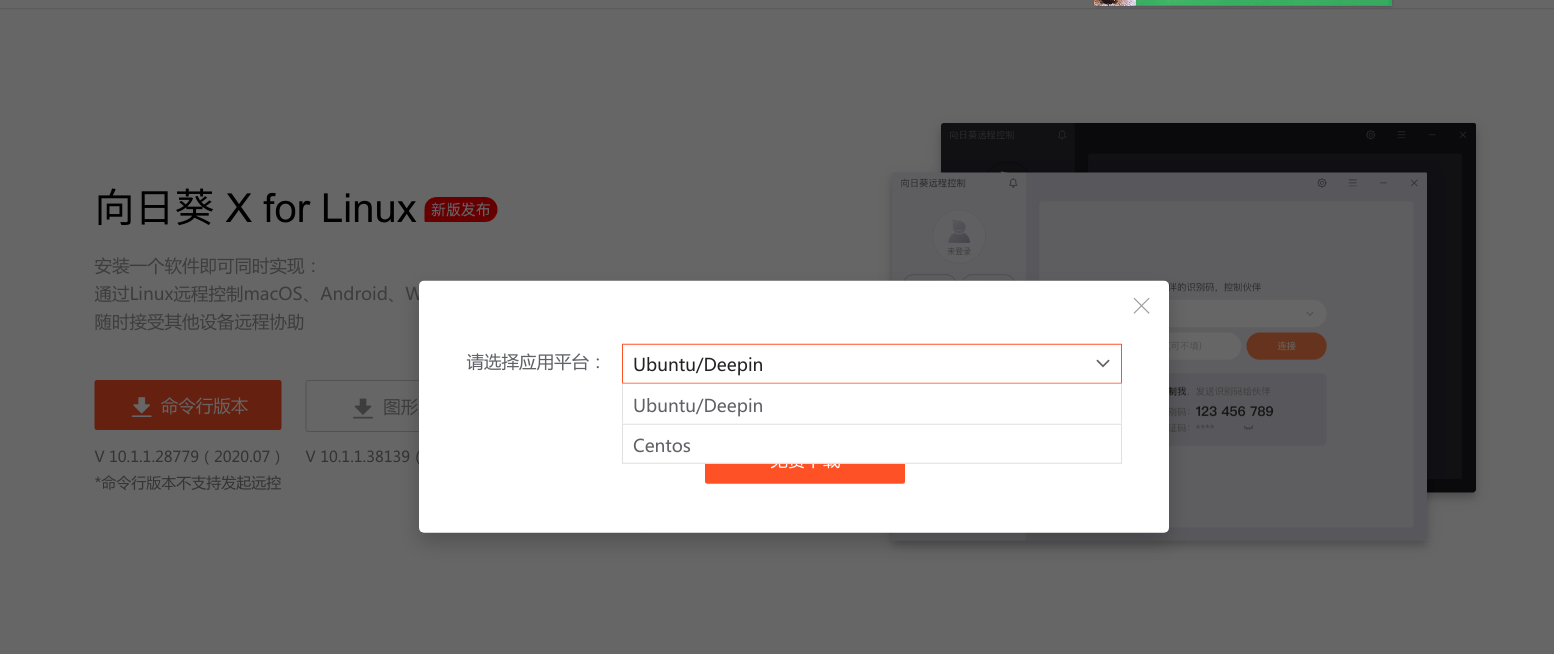1554x654 pixels.
Task: Click the version text V 10.1.1.28779
Action: click(x=187, y=456)
